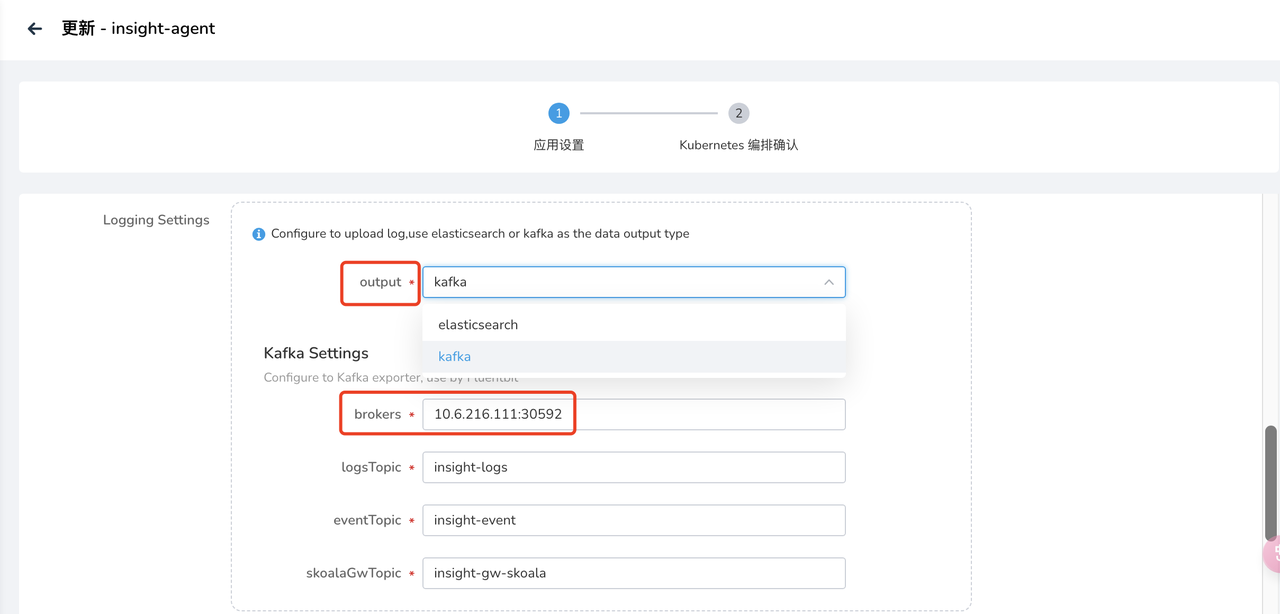Screen dimensions: 1280x614
Task: Click the Kafka Settings heading
Action: [x=316, y=353]
